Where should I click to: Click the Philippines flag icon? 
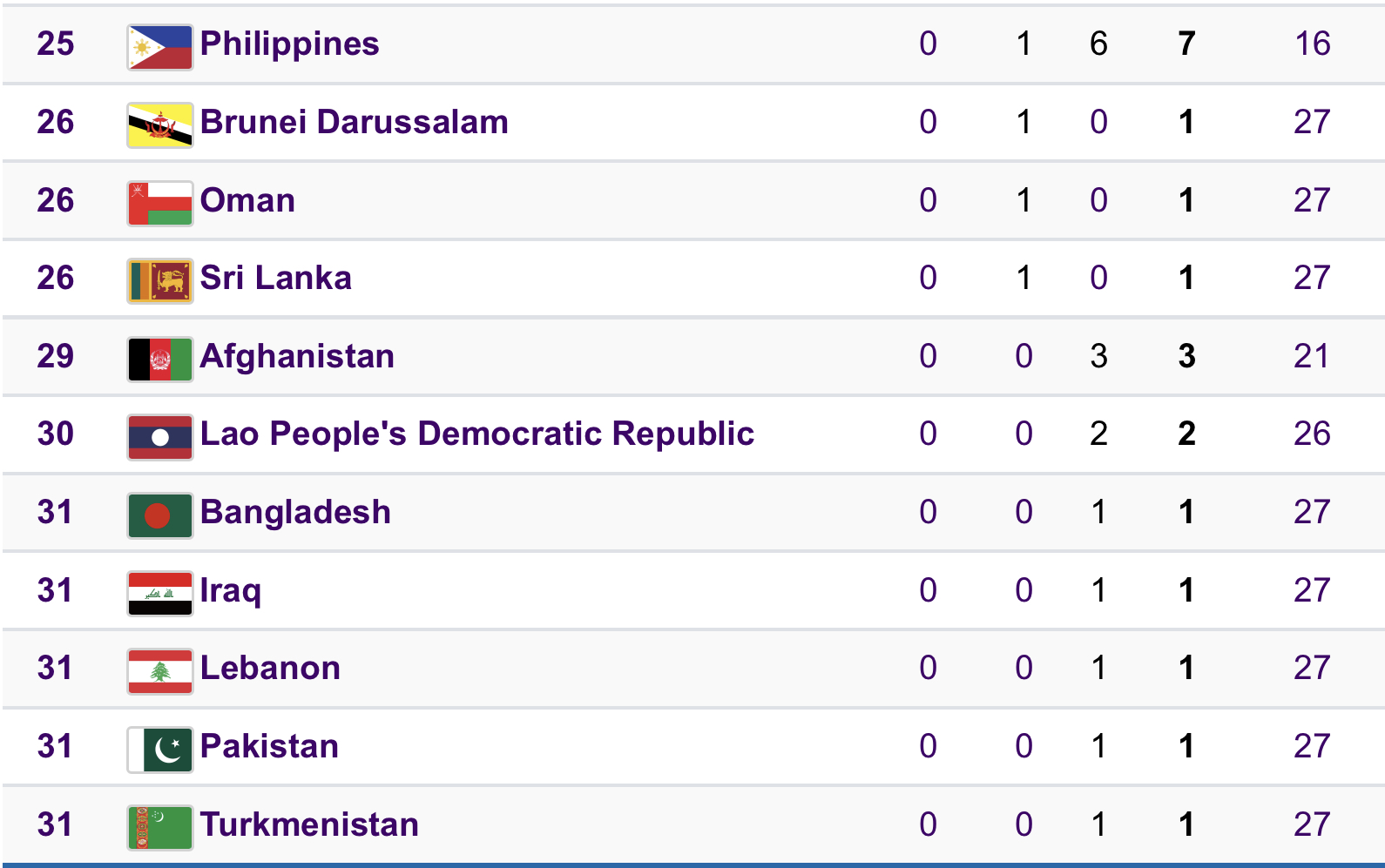tap(159, 47)
